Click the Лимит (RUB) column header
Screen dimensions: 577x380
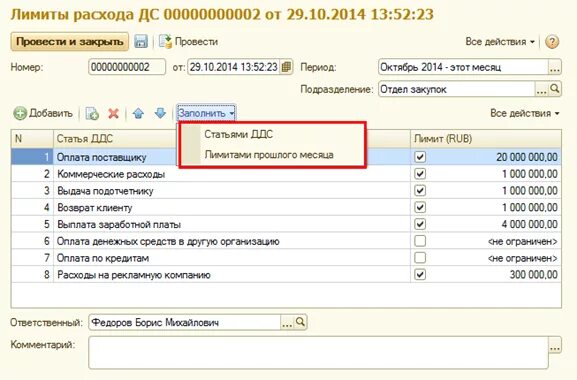(486, 139)
